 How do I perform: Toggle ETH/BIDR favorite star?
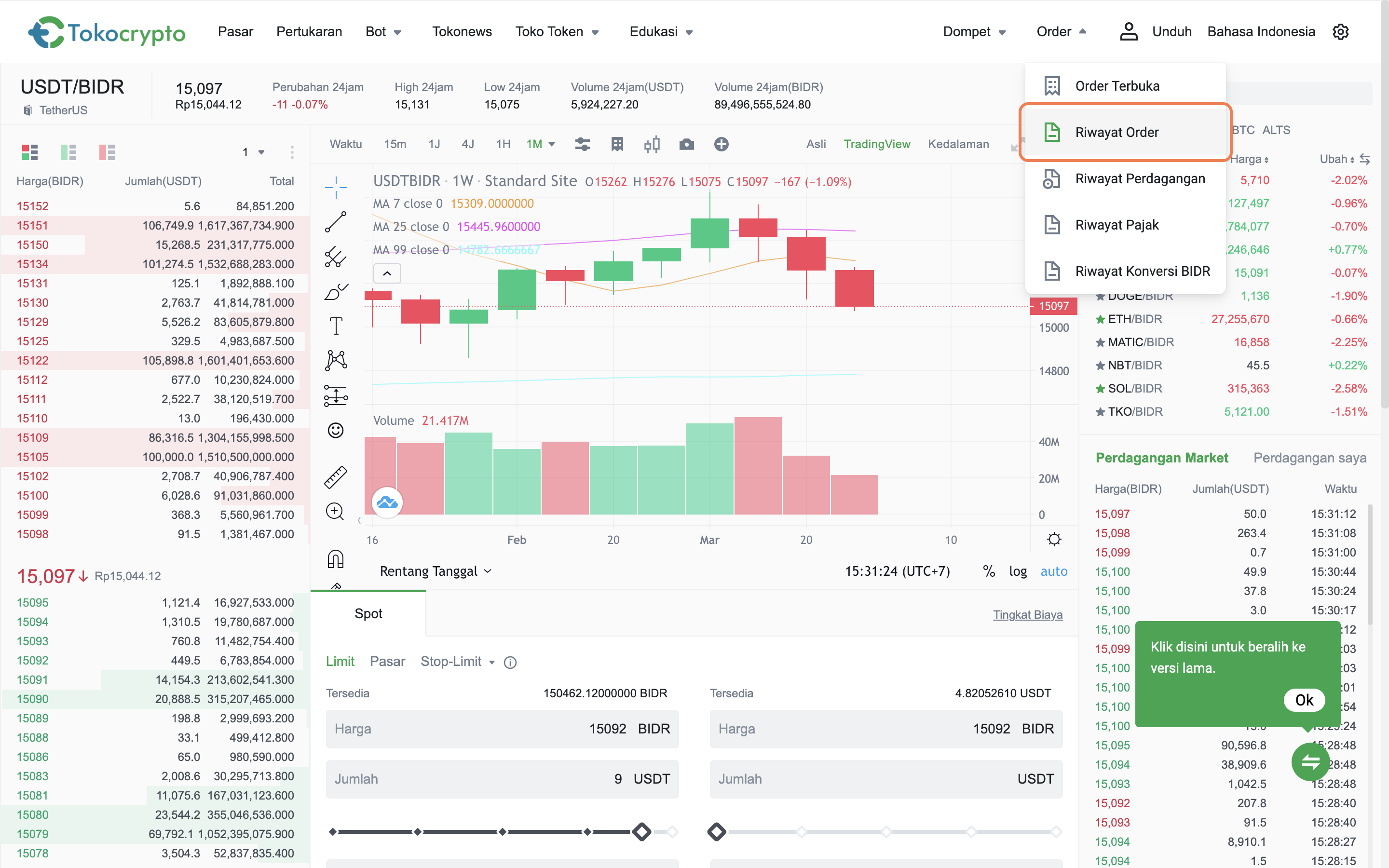pos(1100,319)
